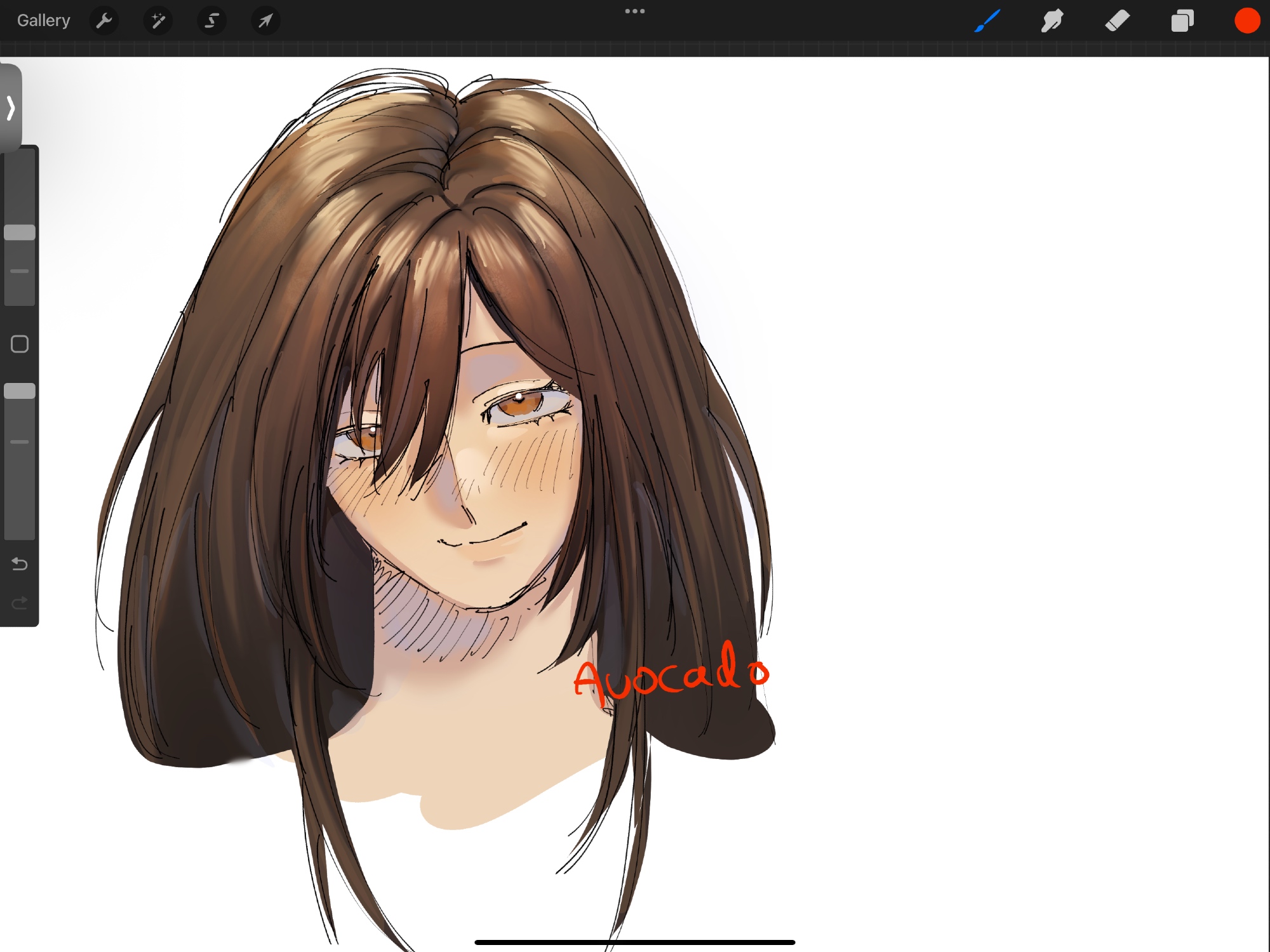Screen dimensions: 1270x952
Task: Click the brush opacity slider handle
Action: 20,391
